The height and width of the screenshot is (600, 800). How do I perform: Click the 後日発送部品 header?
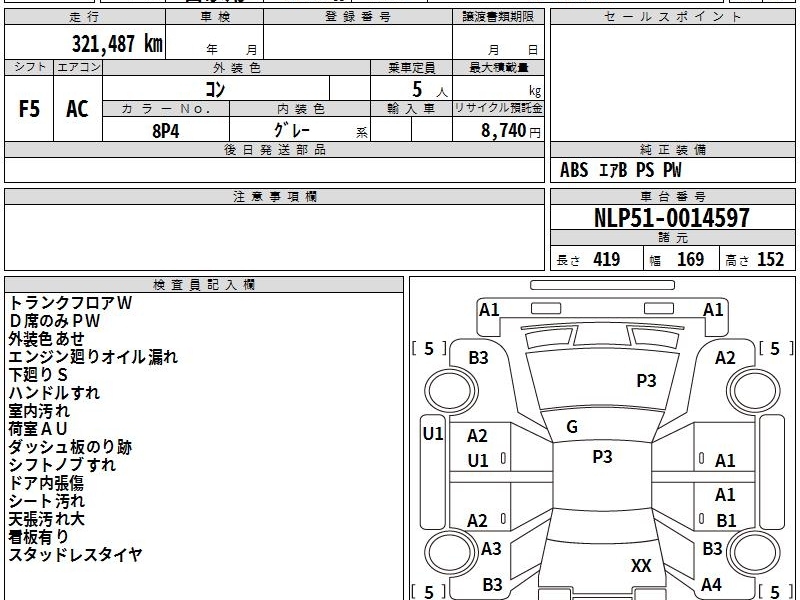coord(274,149)
